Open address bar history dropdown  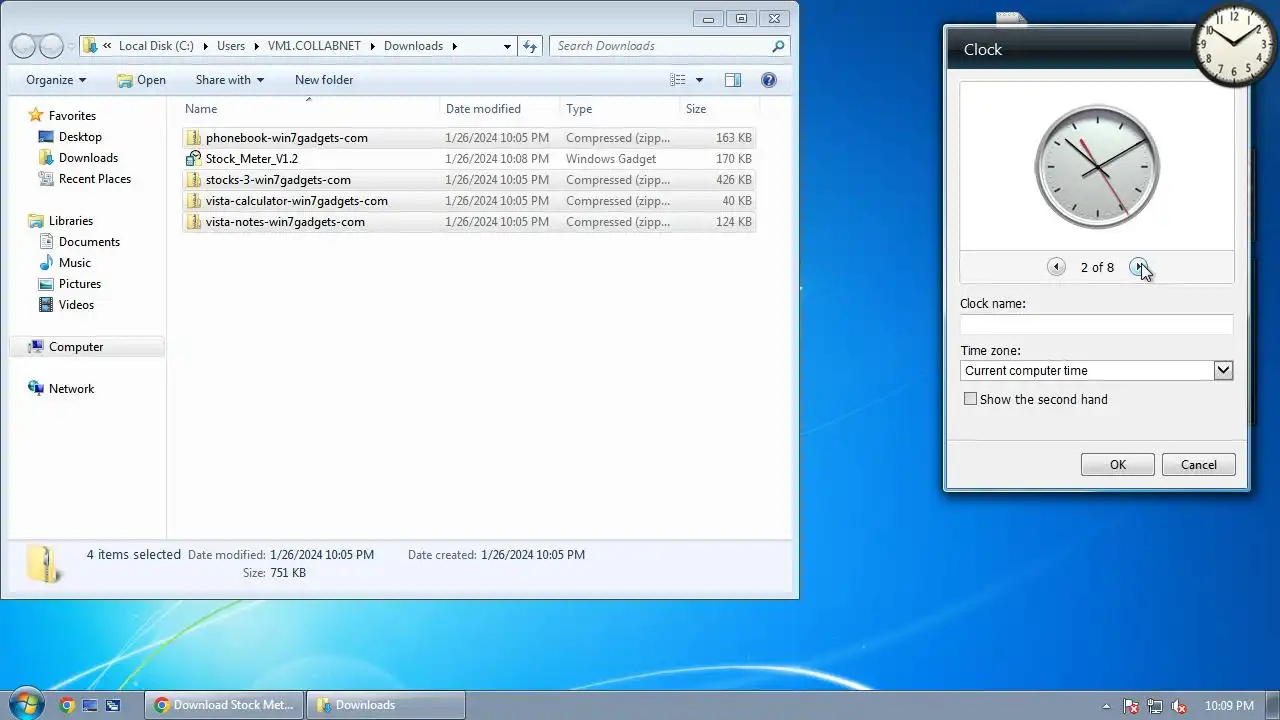coord(508,46)
